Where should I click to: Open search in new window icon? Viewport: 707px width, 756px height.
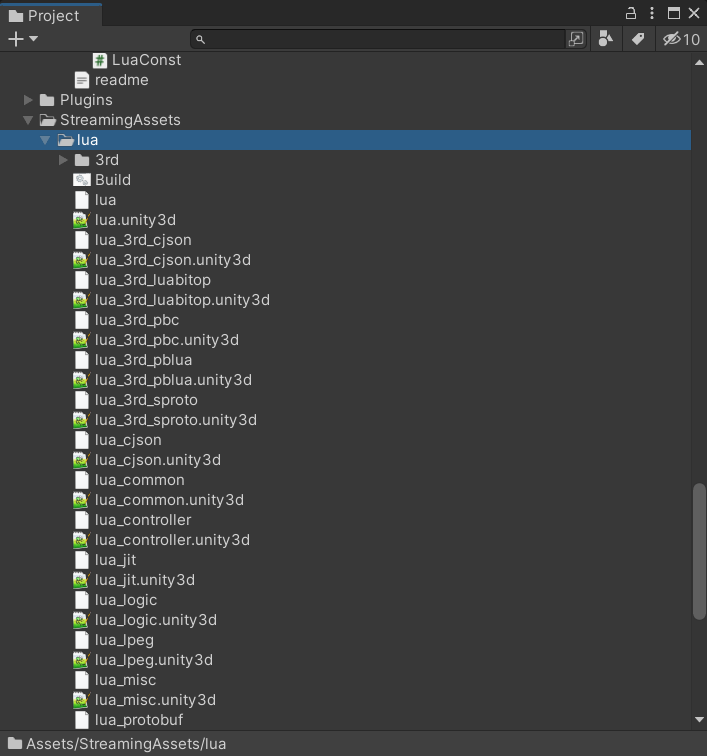coord(576,39)
